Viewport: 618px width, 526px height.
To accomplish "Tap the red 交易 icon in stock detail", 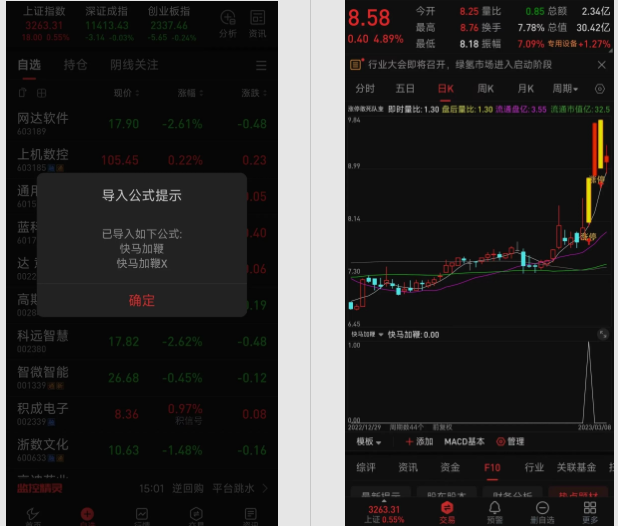I will (447, 513).
